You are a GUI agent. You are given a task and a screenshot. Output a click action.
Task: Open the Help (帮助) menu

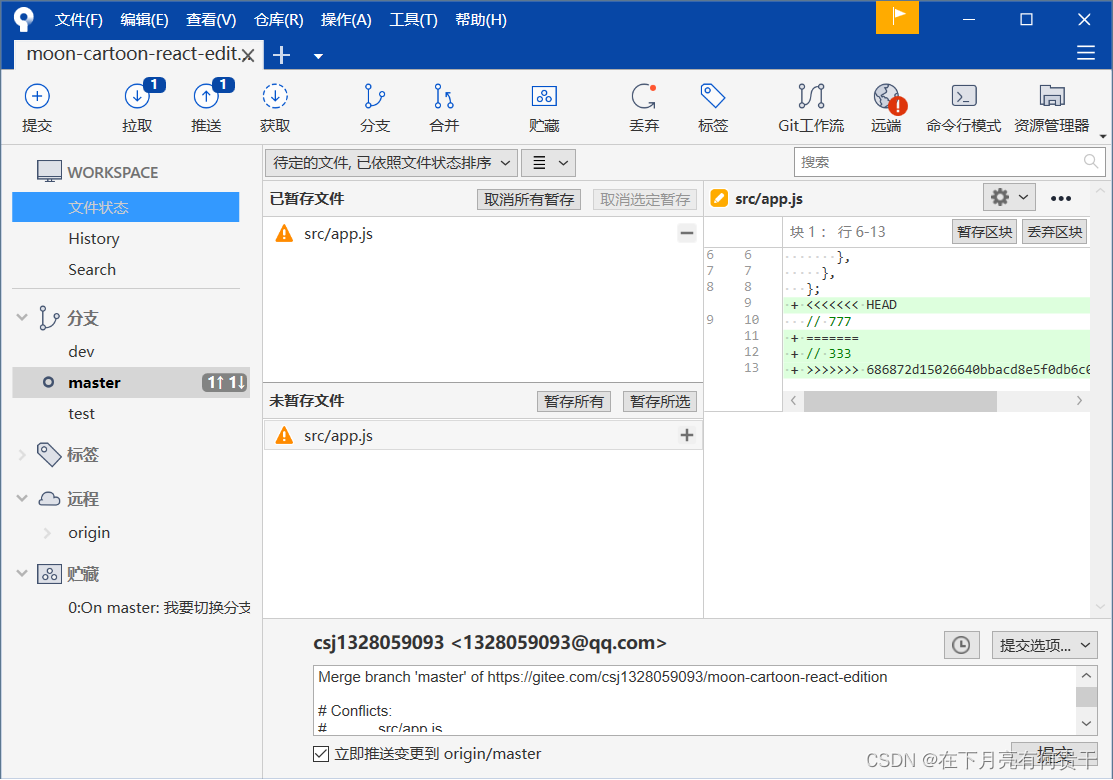click(481, 20)
